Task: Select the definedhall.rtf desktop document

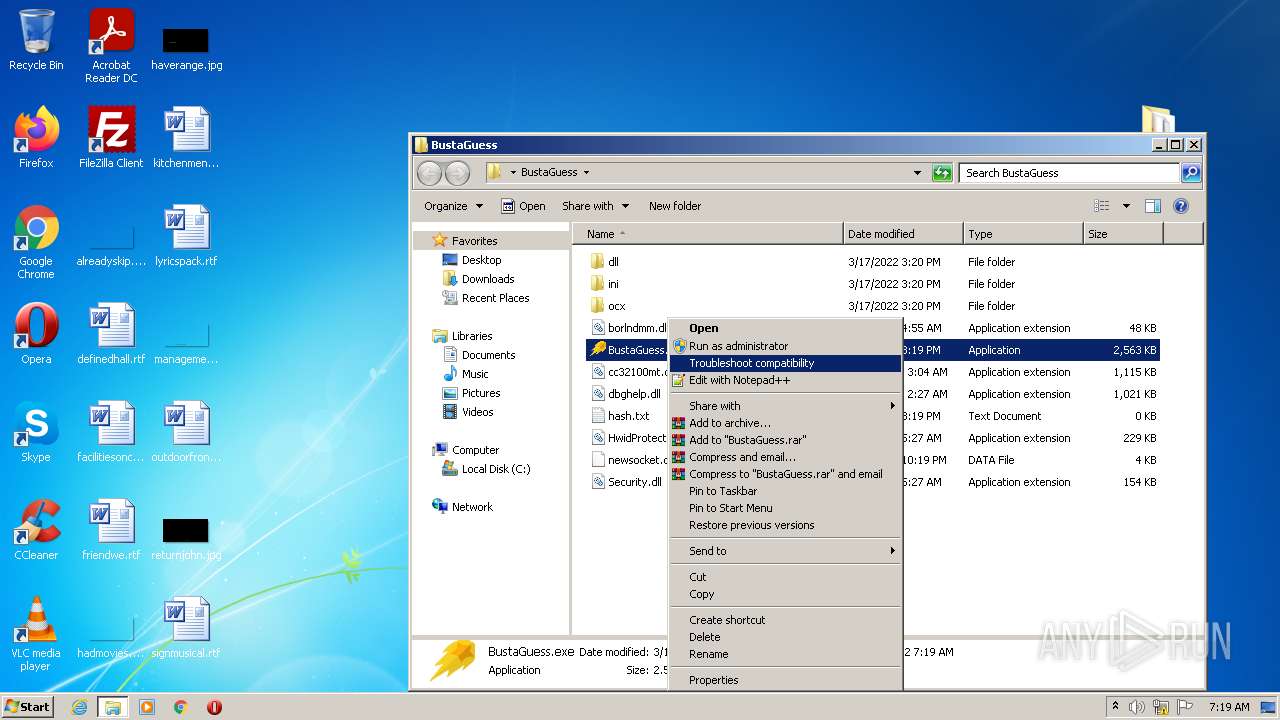Action: (111, 334)
